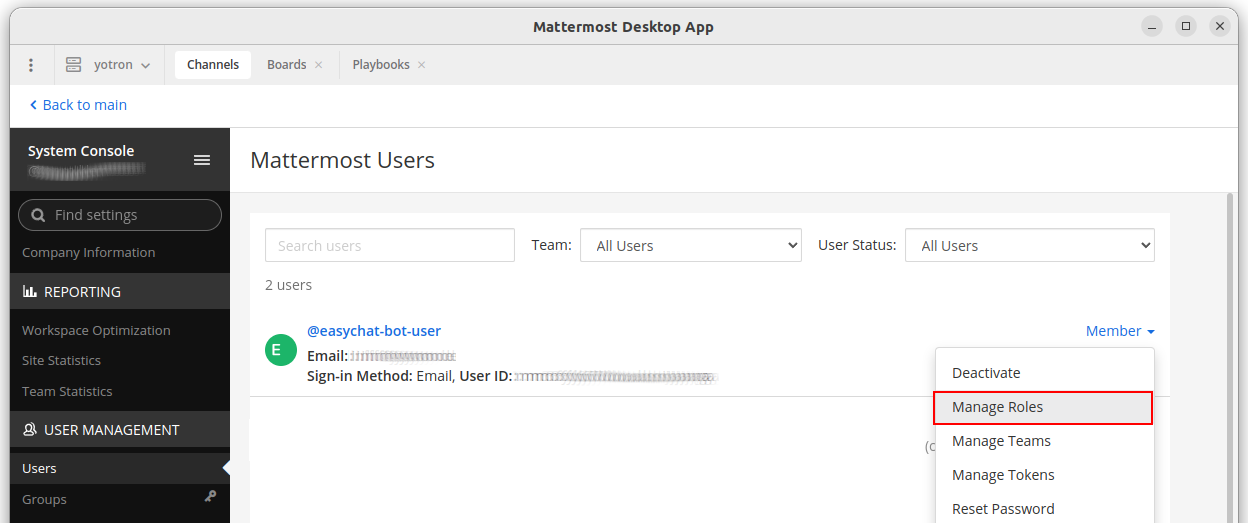Screen dimensions: 1248x523
Task: Maximize the Mattermost window
Action: point(1186,27)
